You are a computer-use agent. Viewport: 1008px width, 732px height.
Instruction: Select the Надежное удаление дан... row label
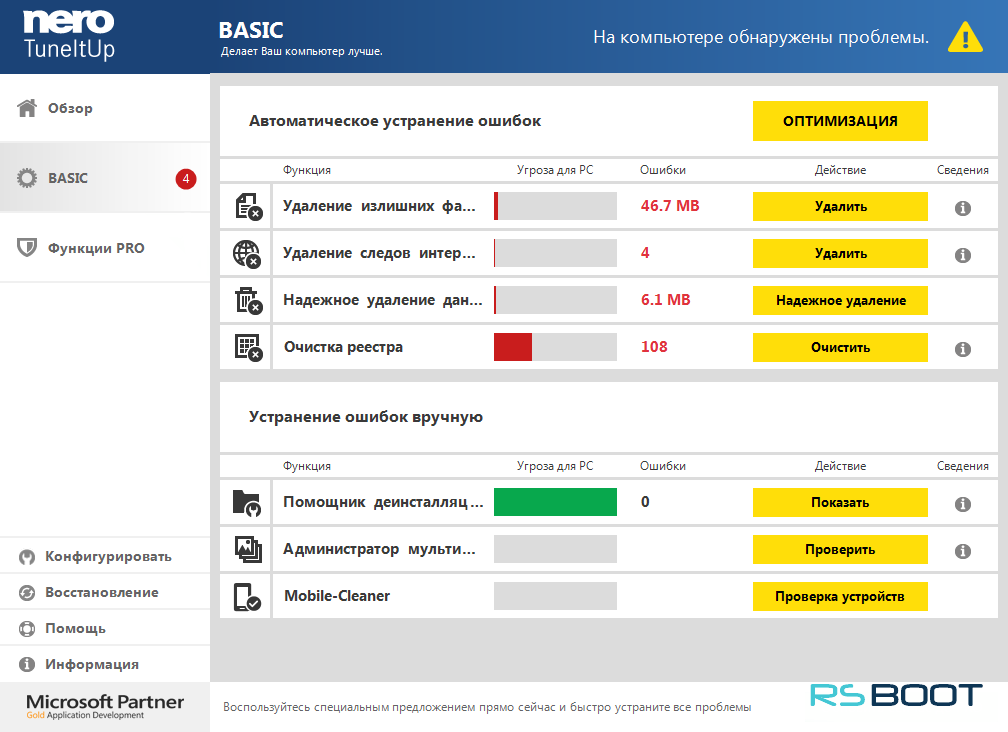tap(382, 300)
